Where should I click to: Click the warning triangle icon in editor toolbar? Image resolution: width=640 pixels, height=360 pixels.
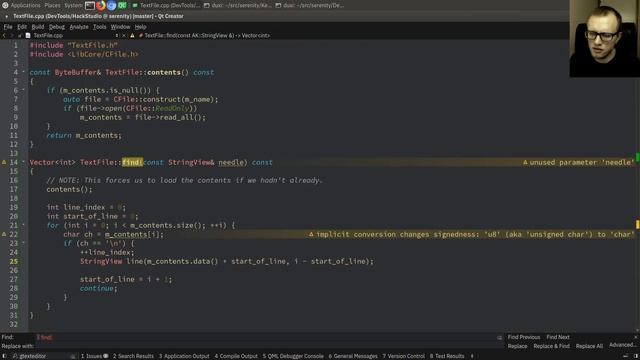click(x=132, y=36)
